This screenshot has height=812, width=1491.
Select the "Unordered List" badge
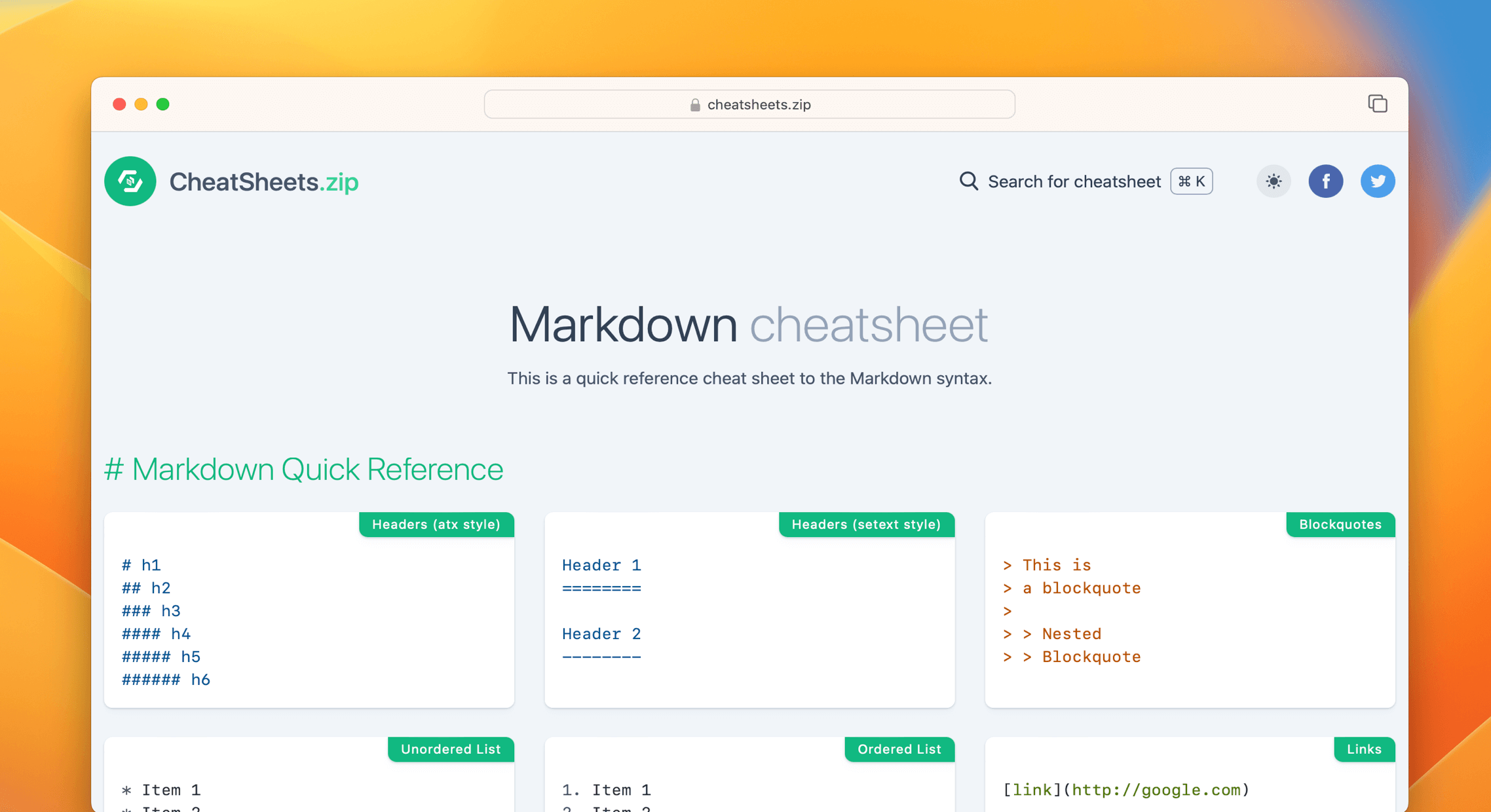pyautogui.click(x=451, y=750)
